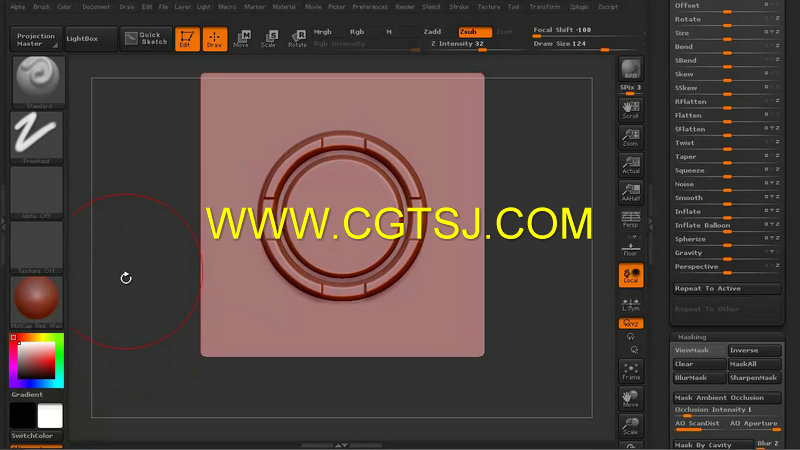Disable Local transformations toggle

click(x=631, y=276)
